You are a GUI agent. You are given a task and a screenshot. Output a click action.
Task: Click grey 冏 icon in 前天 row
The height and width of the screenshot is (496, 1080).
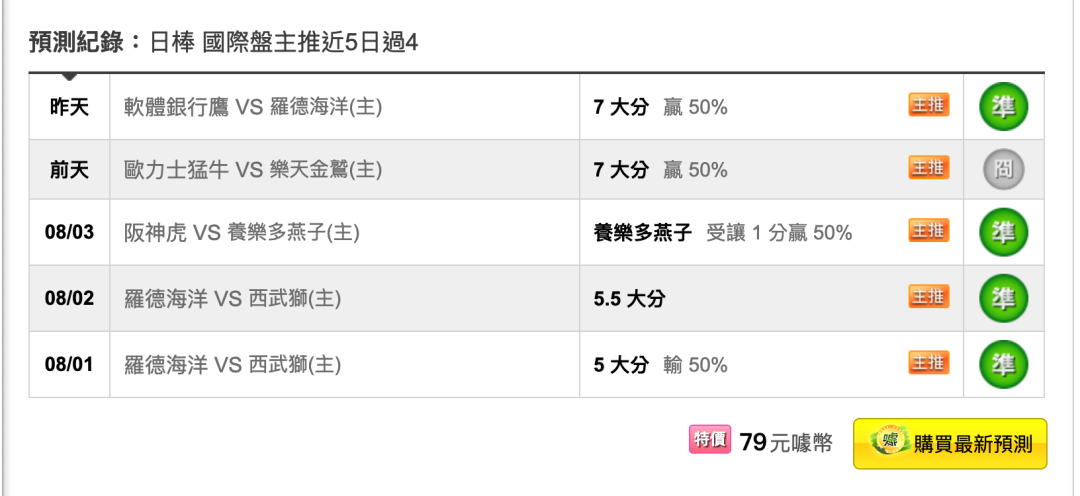tap(1004, 169)
